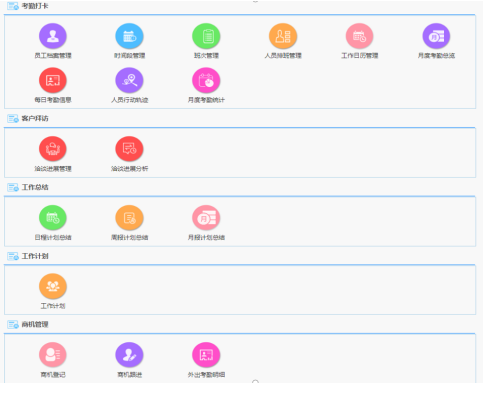Screen dimensions: 483x393
Task: Open 商机登记 pink contact icon
Action: 53,355
